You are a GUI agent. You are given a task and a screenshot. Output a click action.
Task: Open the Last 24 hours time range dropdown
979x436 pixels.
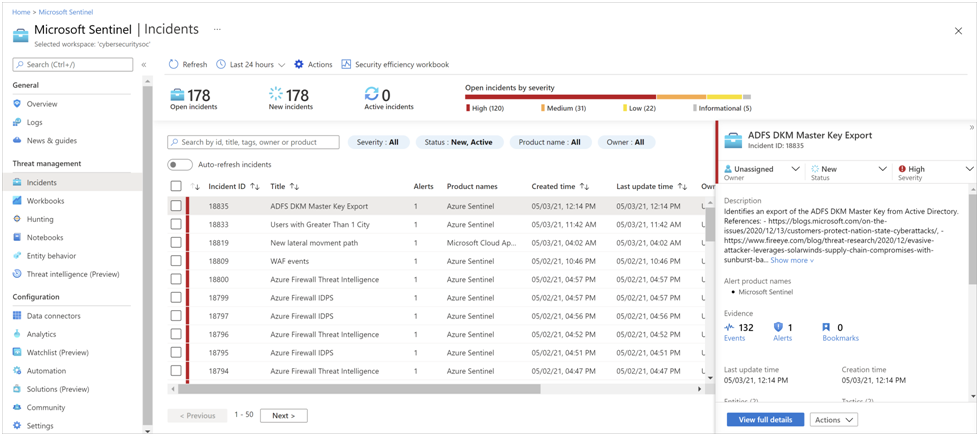(251, 64)
